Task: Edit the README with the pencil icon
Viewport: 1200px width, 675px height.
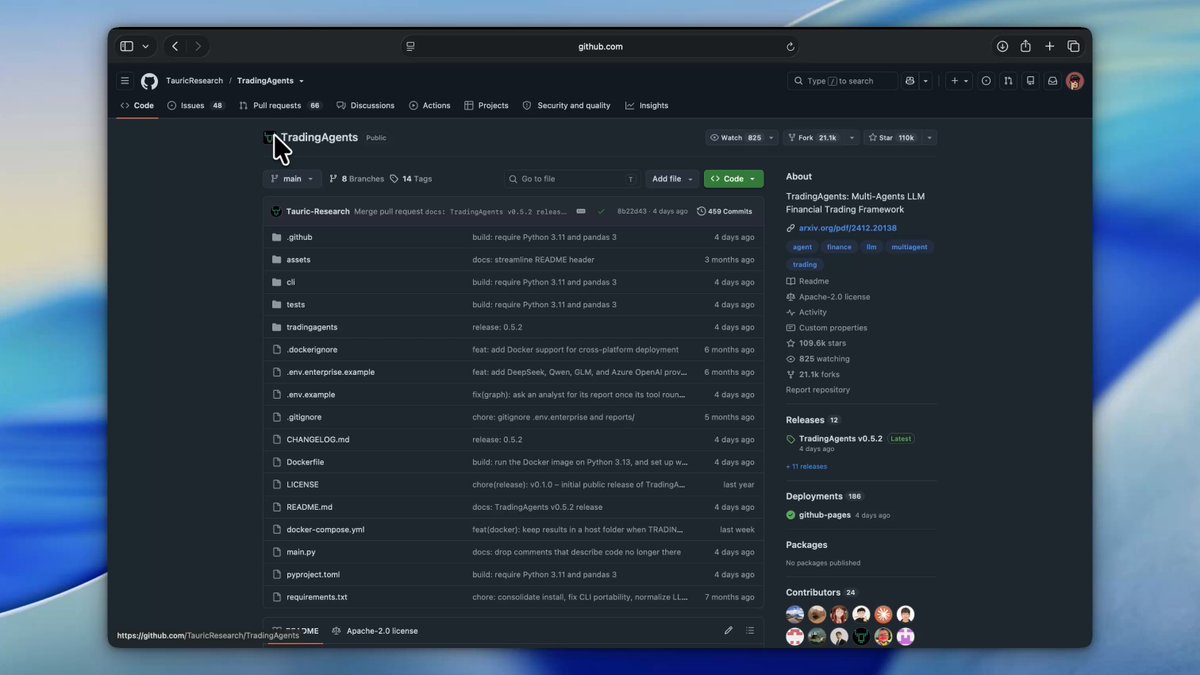Action: (x=728, y=631)
